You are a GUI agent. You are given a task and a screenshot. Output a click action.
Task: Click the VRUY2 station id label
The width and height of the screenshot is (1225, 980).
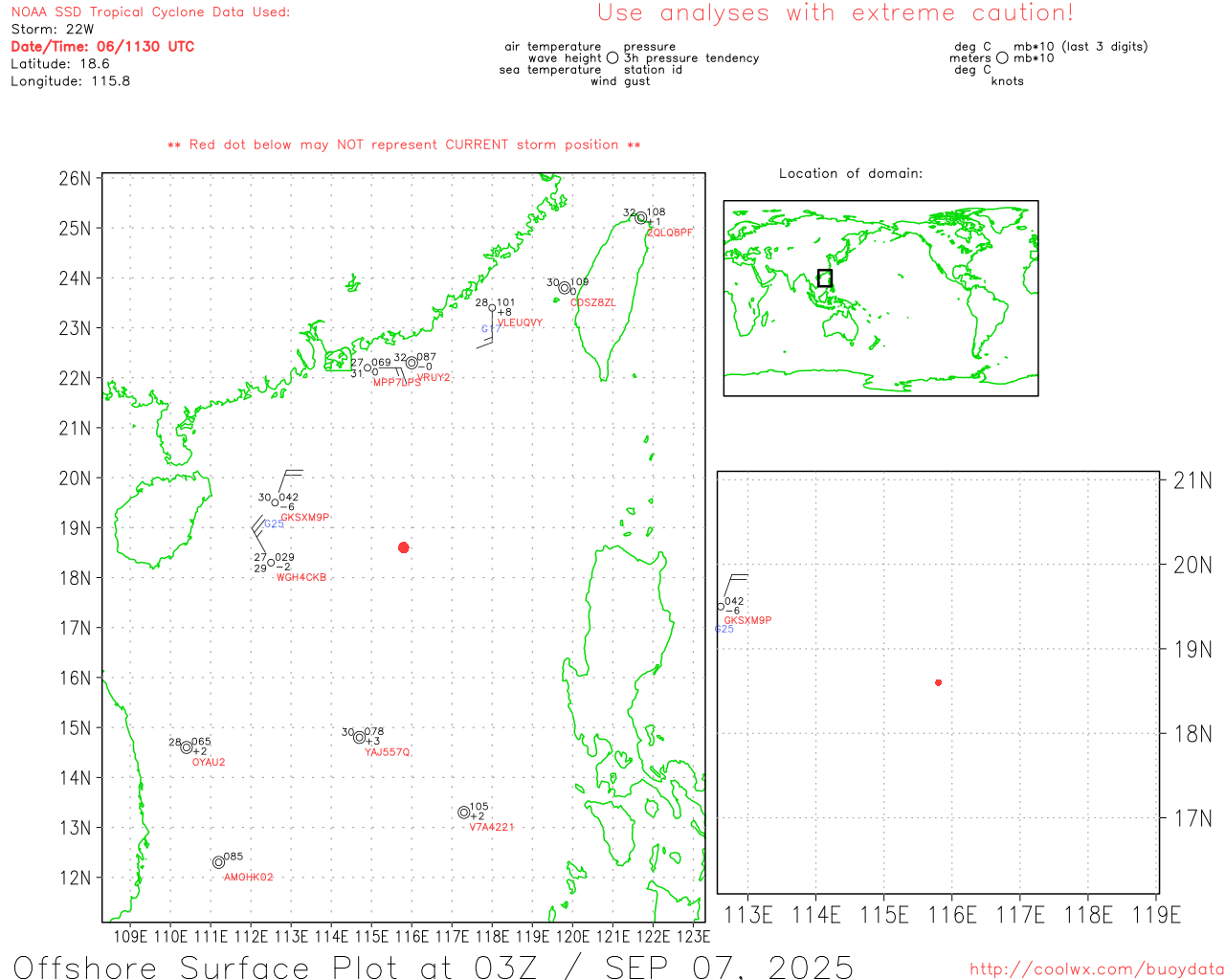point(434,377)
